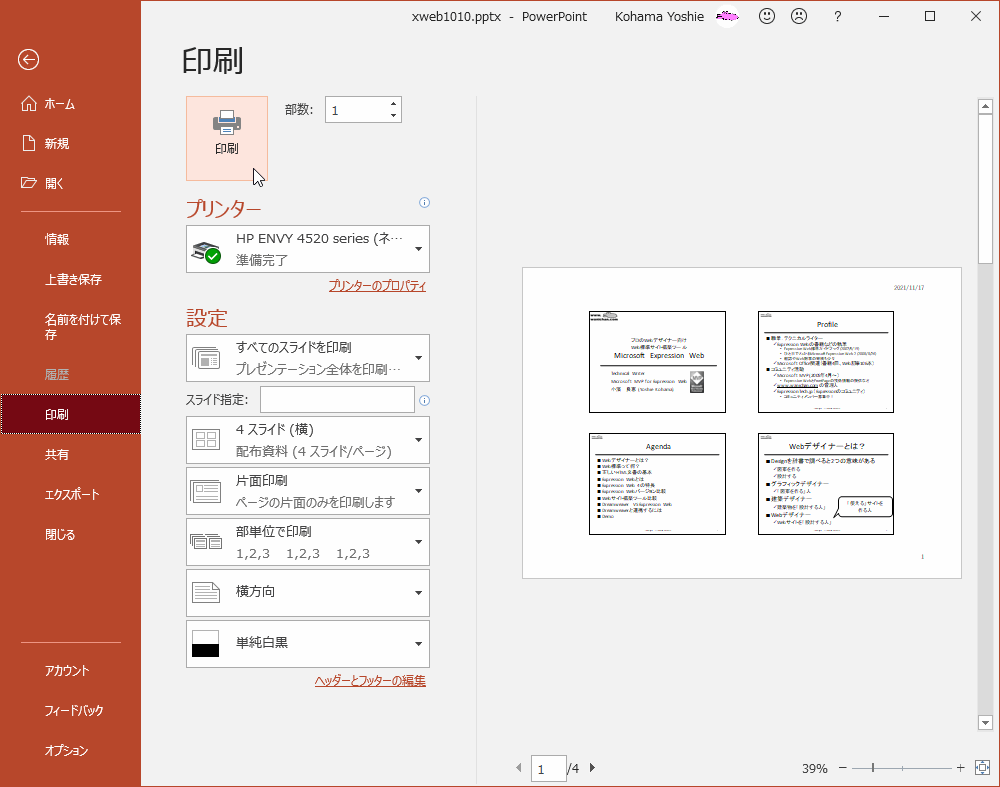Select 新規 in the sidebar
1000x787 pixels.
coord(70,143)
